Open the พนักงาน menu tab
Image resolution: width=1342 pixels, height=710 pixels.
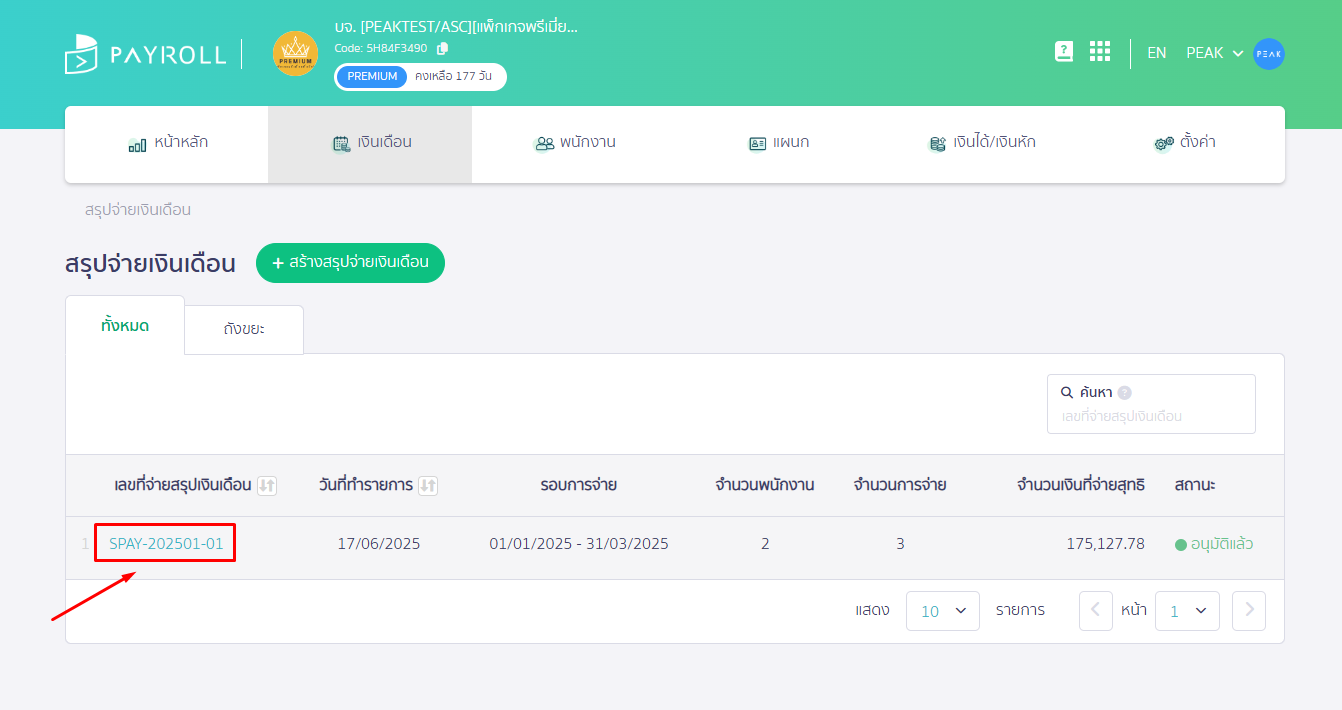574,143
